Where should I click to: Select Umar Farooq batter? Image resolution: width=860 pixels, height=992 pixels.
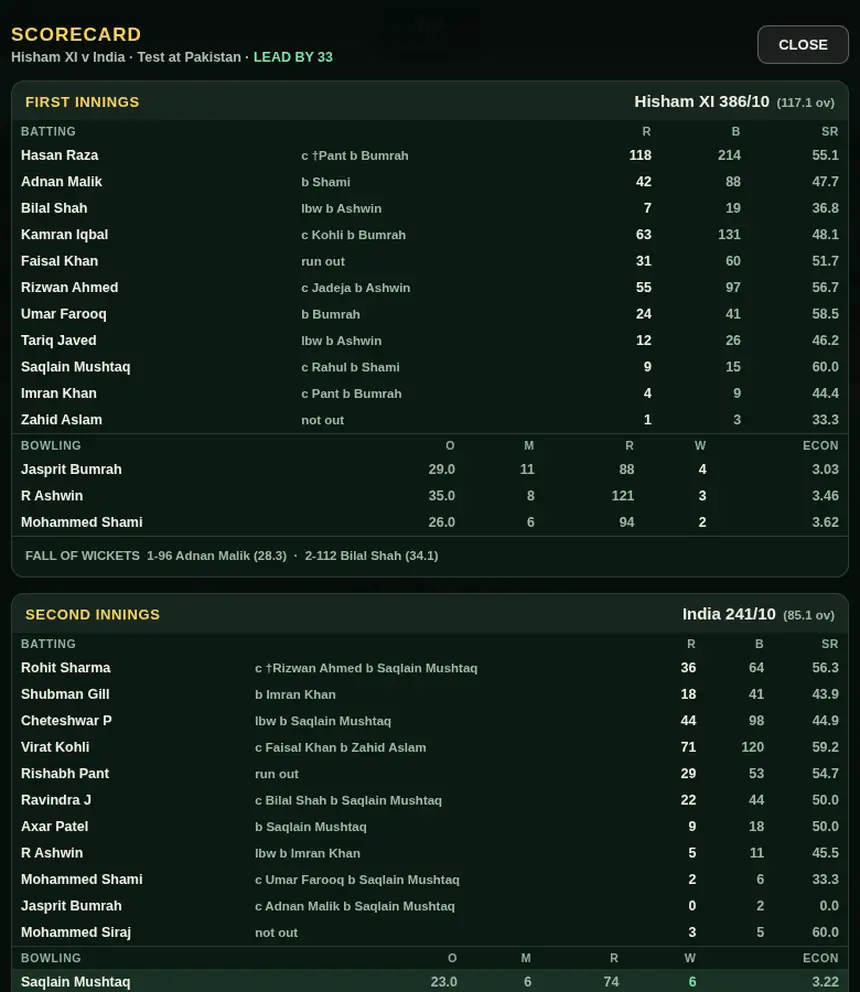pyautogui.click(x=64, y=314)
